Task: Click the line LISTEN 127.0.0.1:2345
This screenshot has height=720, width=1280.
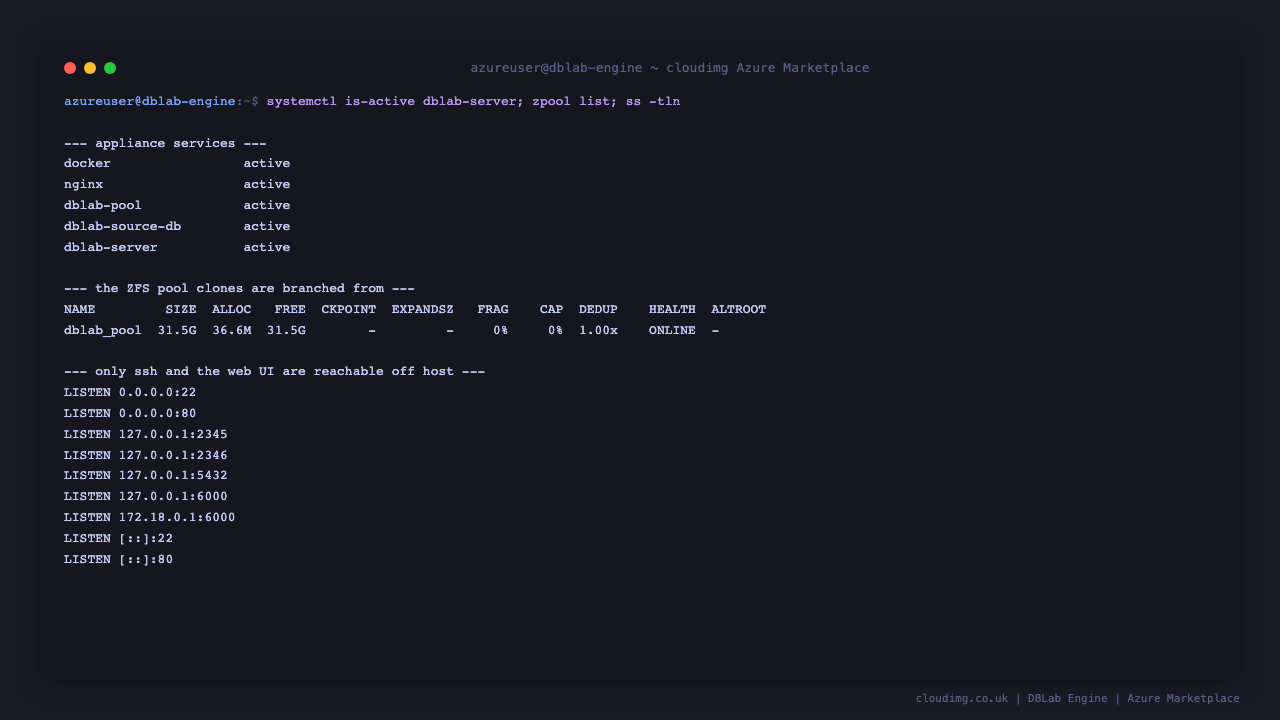Action: (x=146, y=435)
